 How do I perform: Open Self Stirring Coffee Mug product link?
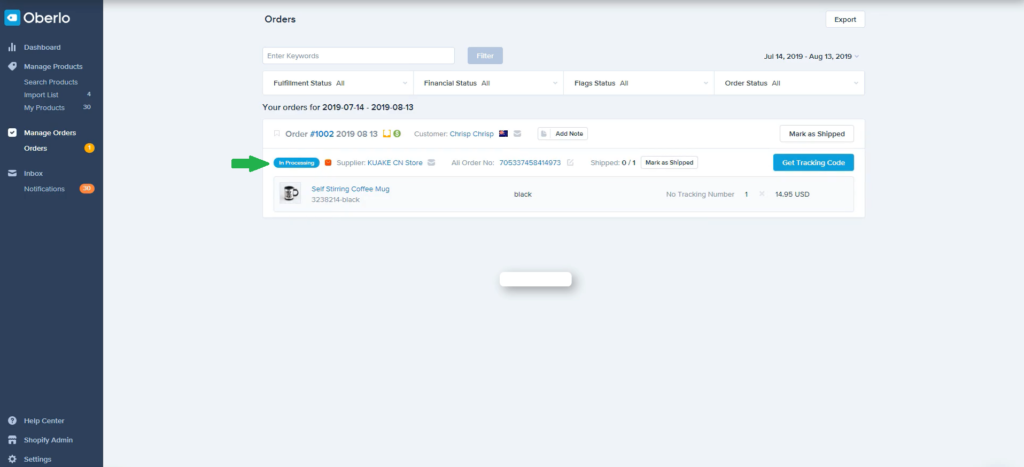[x=350, y=189]
